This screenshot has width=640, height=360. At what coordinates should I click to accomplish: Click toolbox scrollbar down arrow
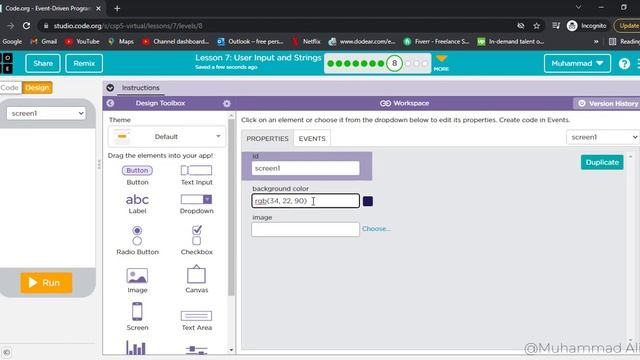coord(231,350)
